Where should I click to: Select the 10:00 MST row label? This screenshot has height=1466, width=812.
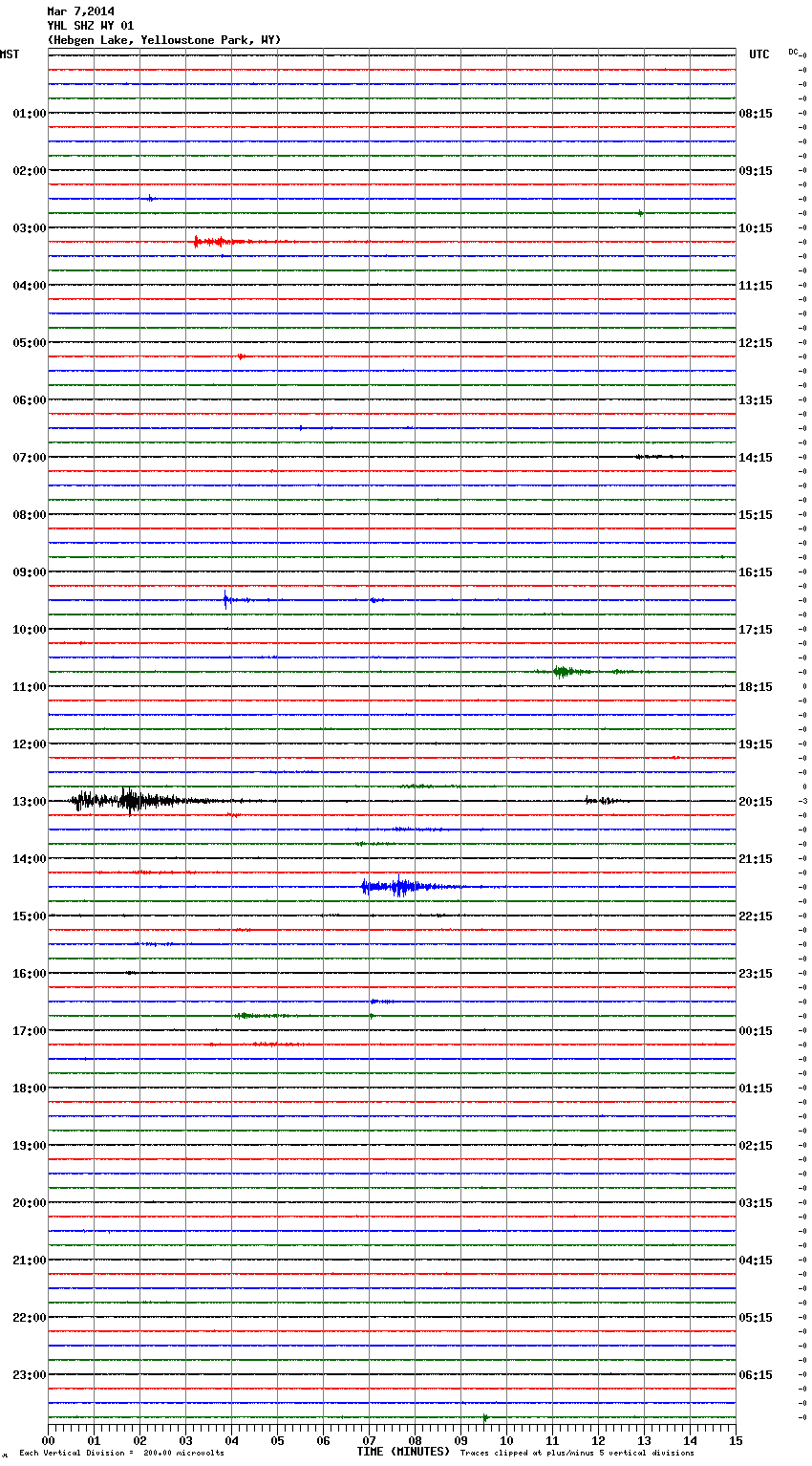pyautogui.click(x=30, y=630)
